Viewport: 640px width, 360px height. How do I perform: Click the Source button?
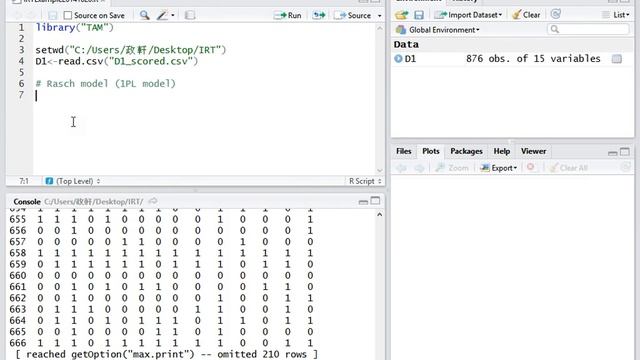(x=352, y=15)
